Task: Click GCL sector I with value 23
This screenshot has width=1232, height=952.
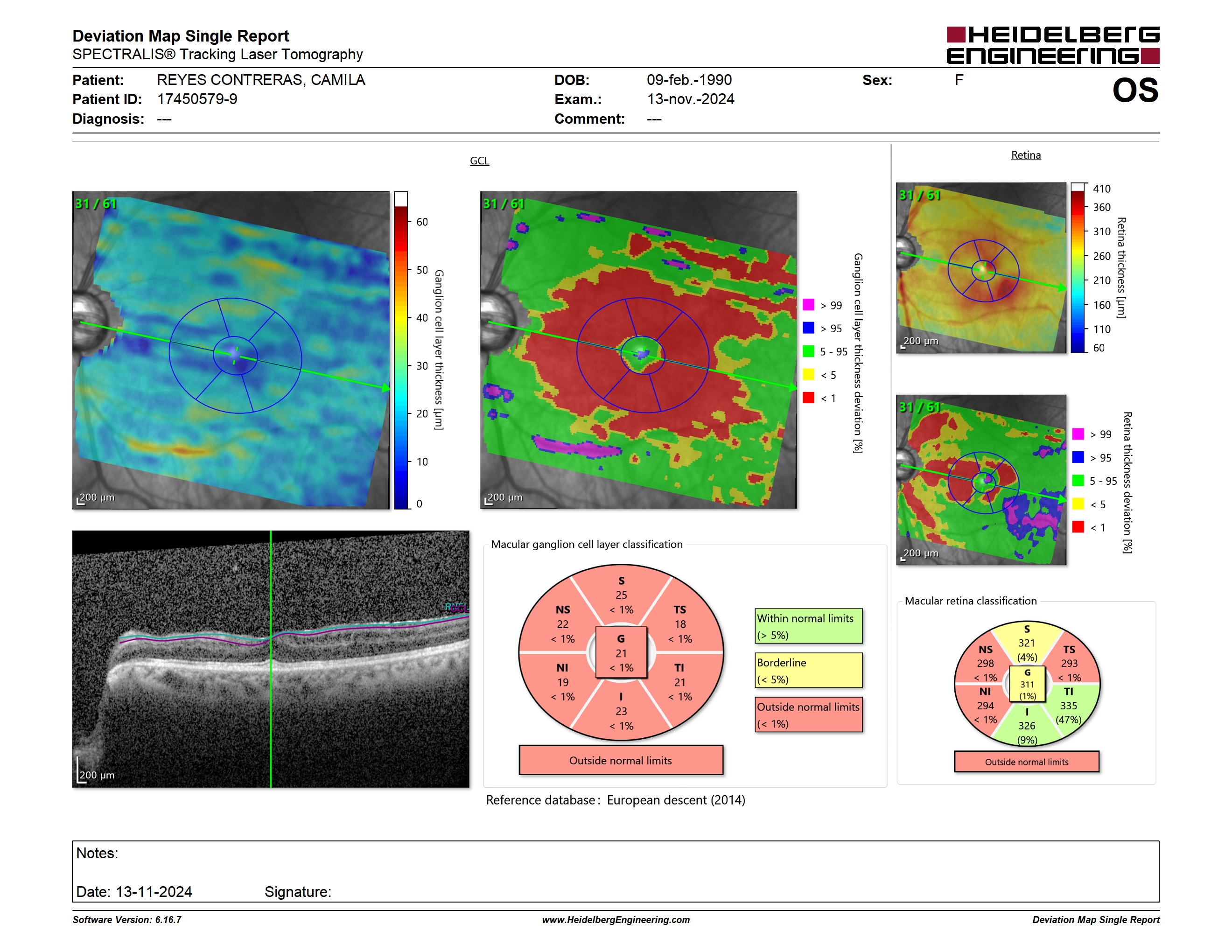Action: pyautogui.click(x=621, y=712)
